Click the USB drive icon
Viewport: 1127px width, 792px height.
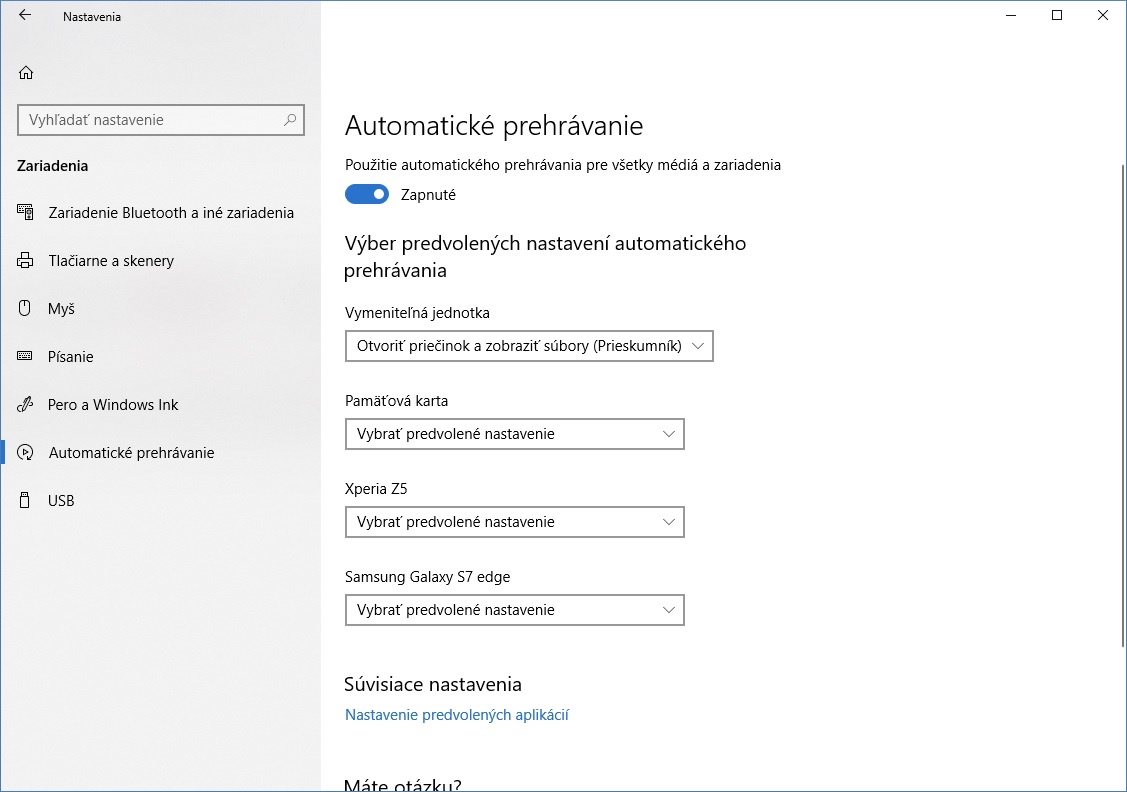click(x=25, y=500)
